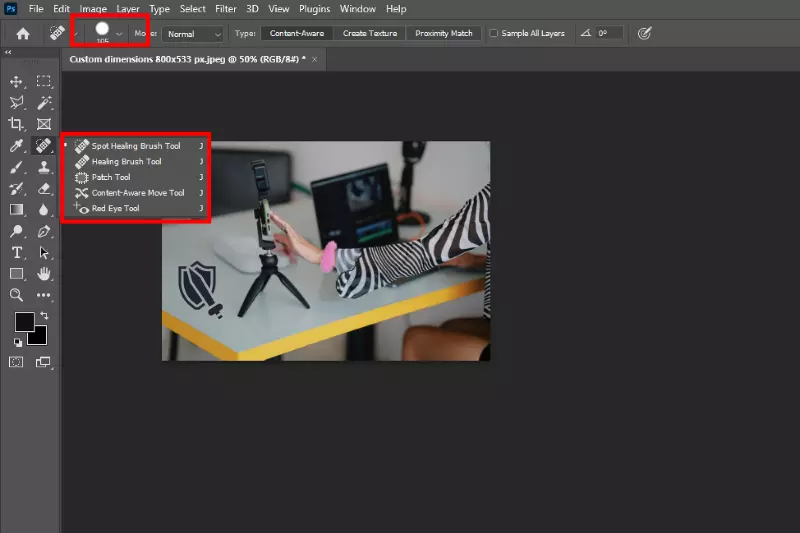Select the Zoom tool
The width and height of the screenshot is (800, 533).
tap(16, 295)
